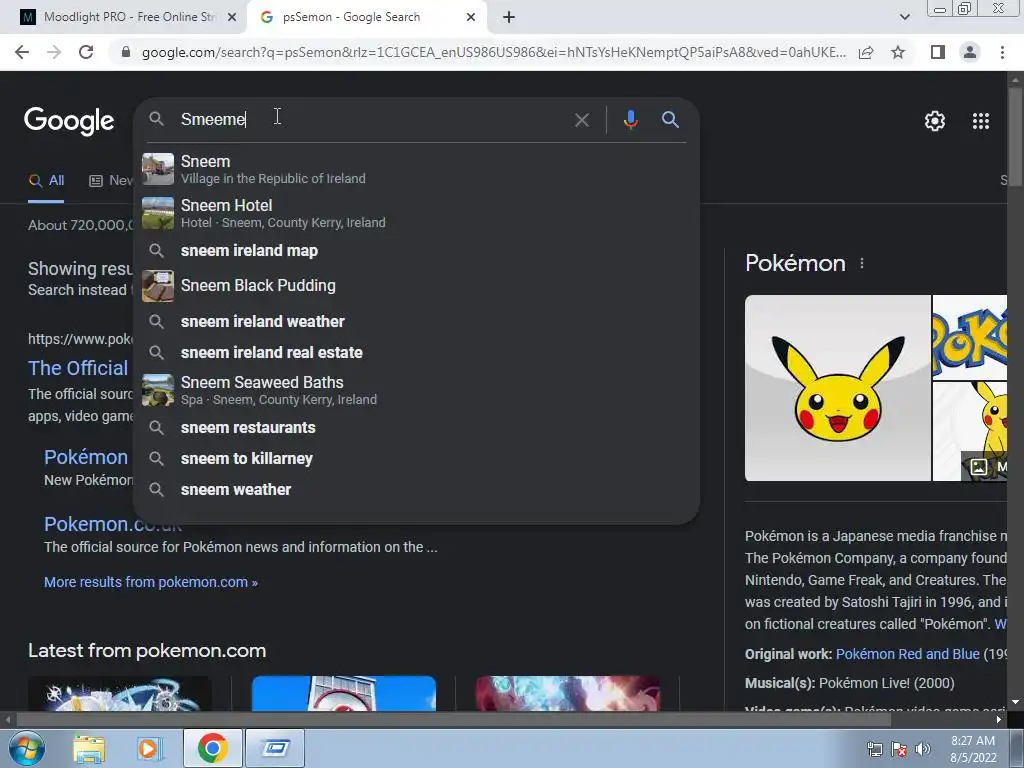Choose Sneem Black Pudding suggestion

point(416,286)
